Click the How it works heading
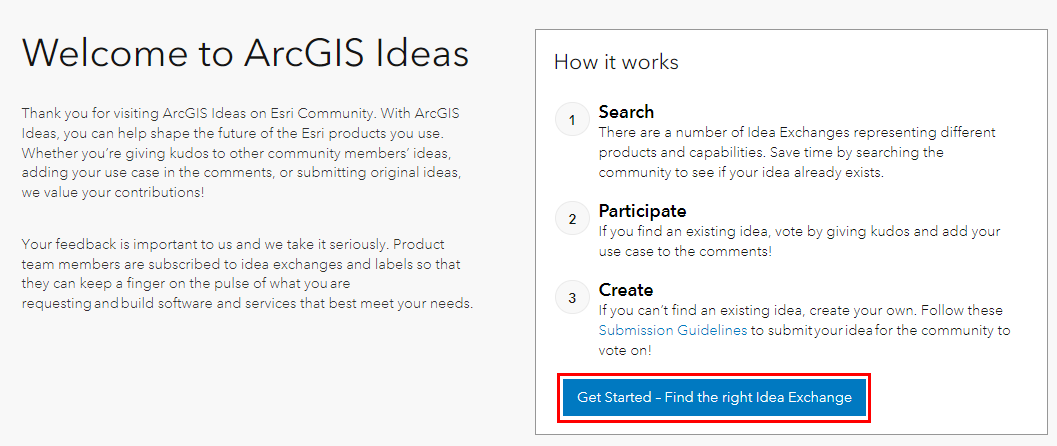 pos(616,62)
